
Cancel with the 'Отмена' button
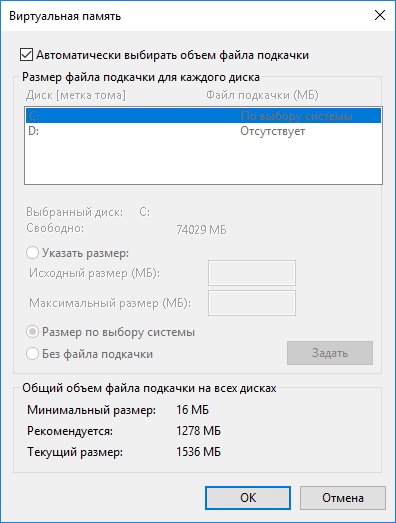tap(343, 498)
